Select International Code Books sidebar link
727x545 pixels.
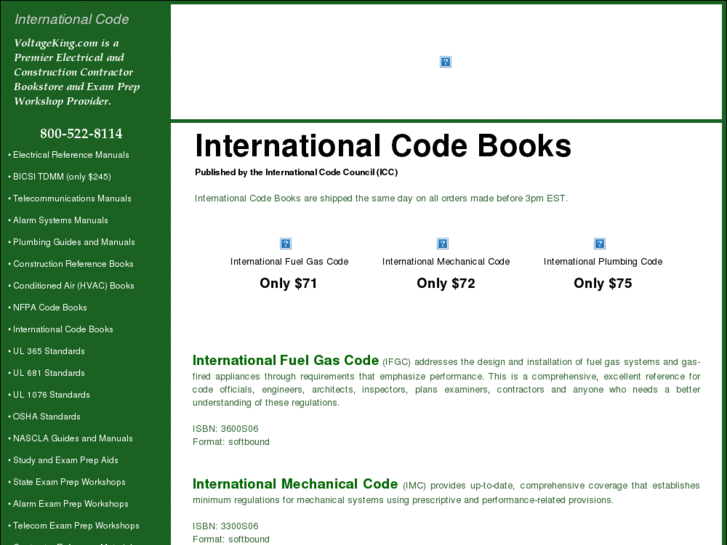pos(63,329)
